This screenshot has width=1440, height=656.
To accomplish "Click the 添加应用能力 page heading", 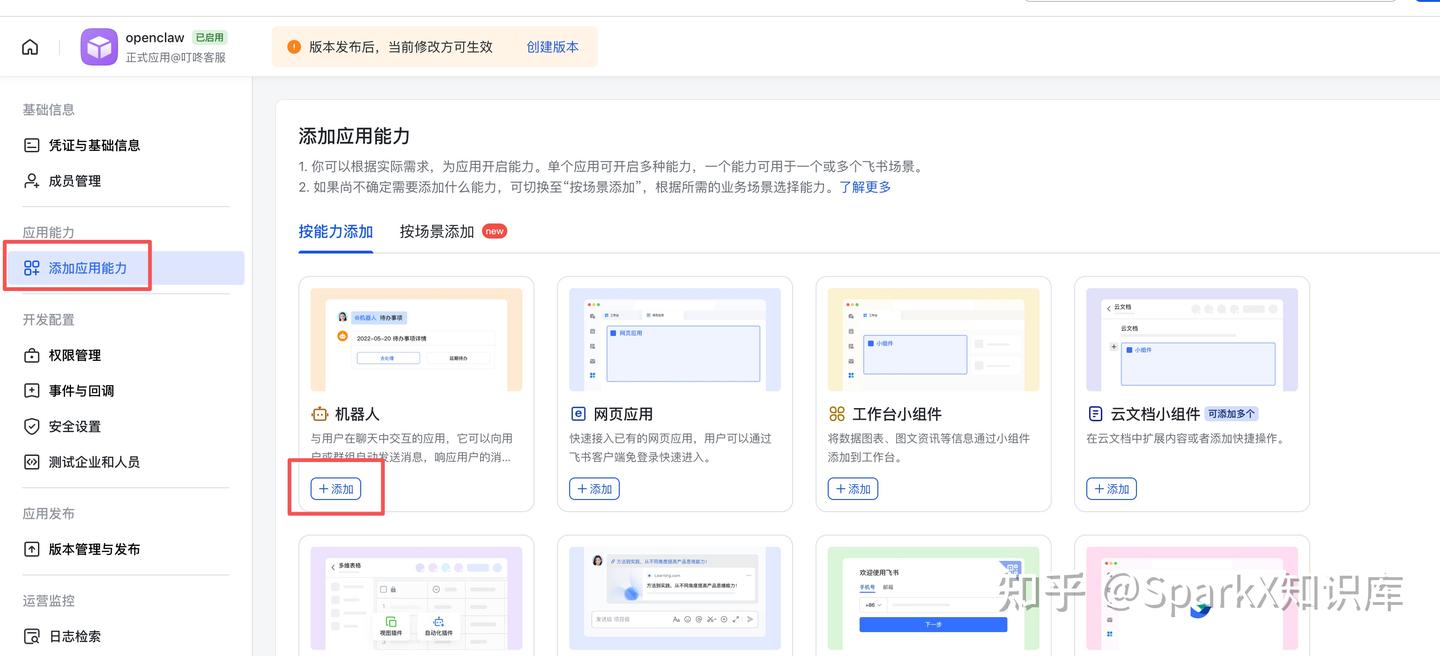I will (x=354, y=136).
